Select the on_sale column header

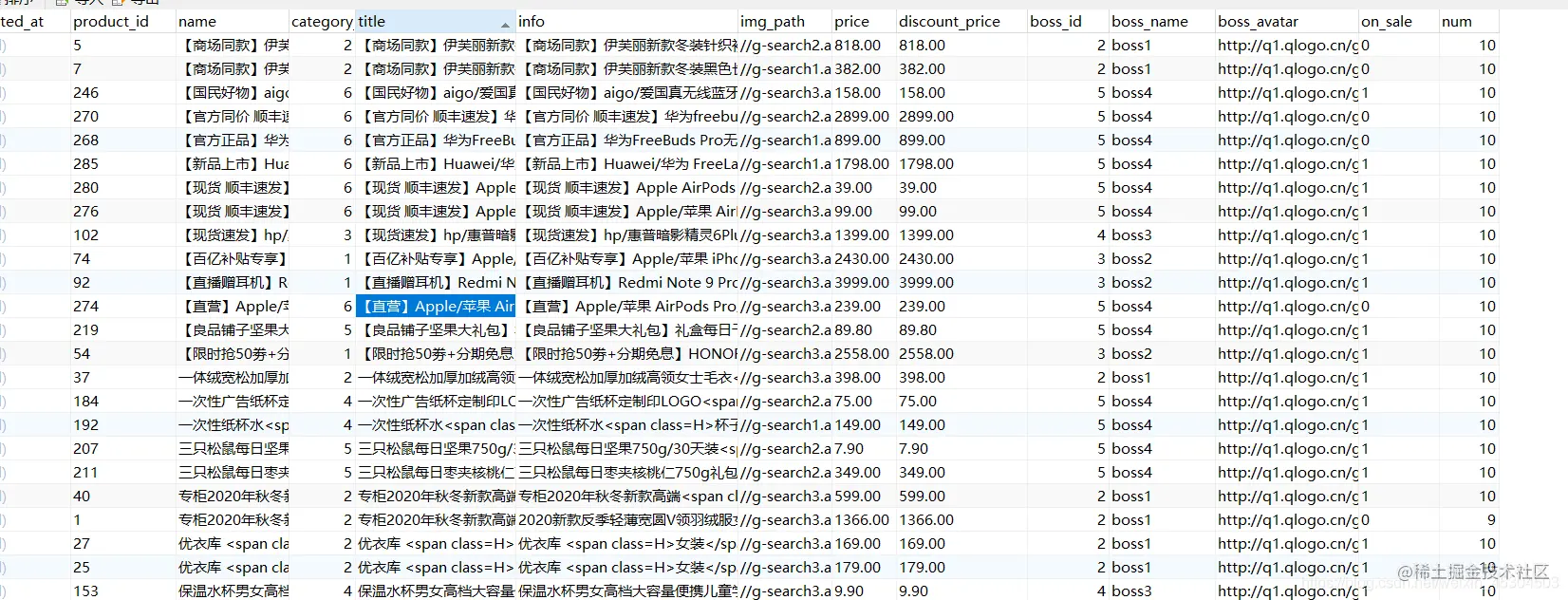pos(1399,21)
